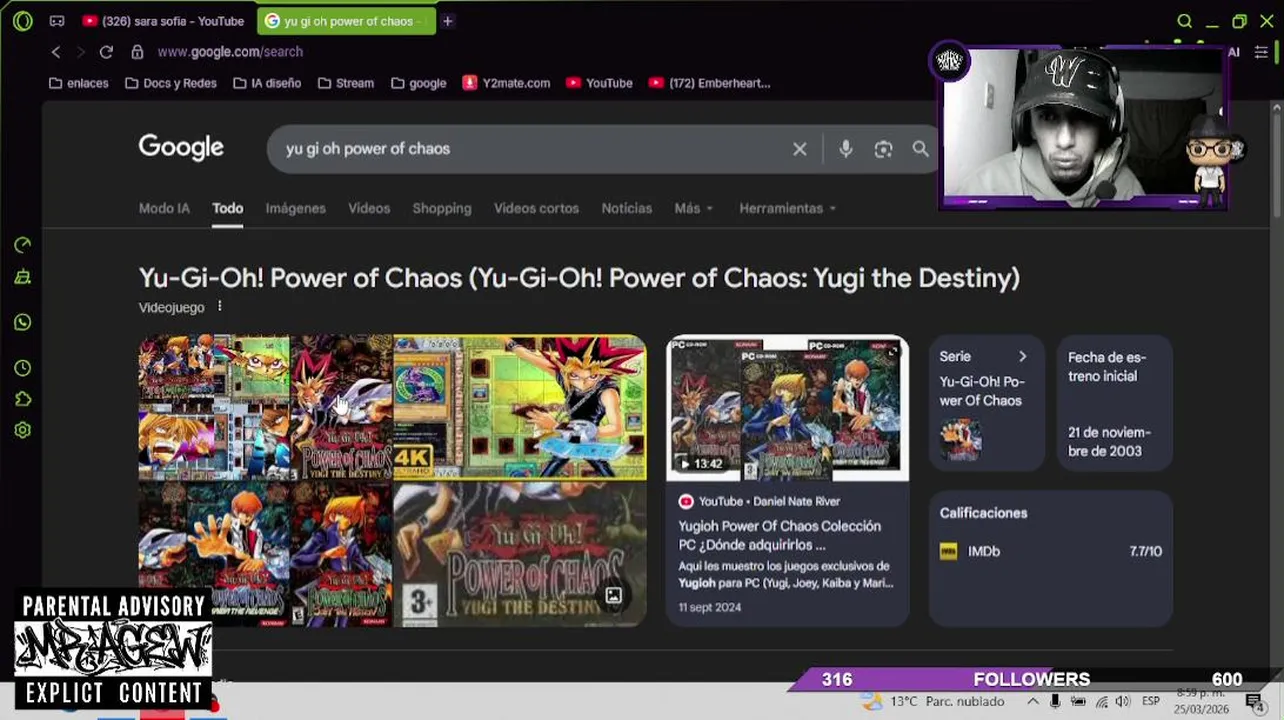
Task: Click the Yu-Gi-Oh! Power of Chaos heading
Action: [x=579, y=277]
